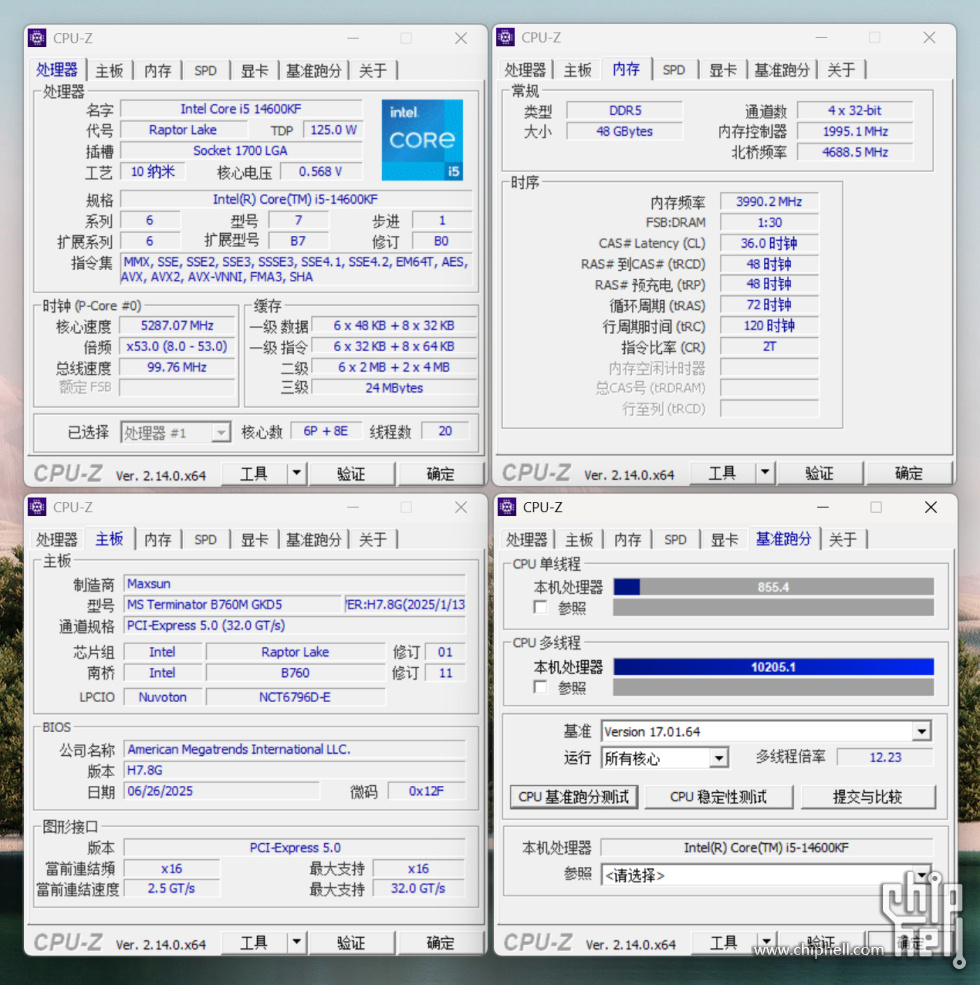Click the CPU 稳定性测试 button
The image size is (980, 985).
tap(718, 797)
